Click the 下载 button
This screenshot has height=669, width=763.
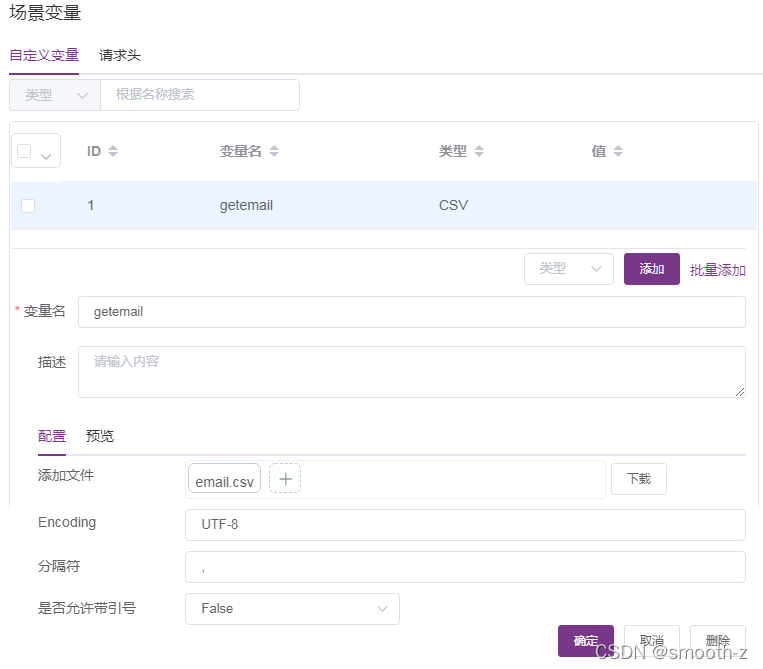[638, 479]
